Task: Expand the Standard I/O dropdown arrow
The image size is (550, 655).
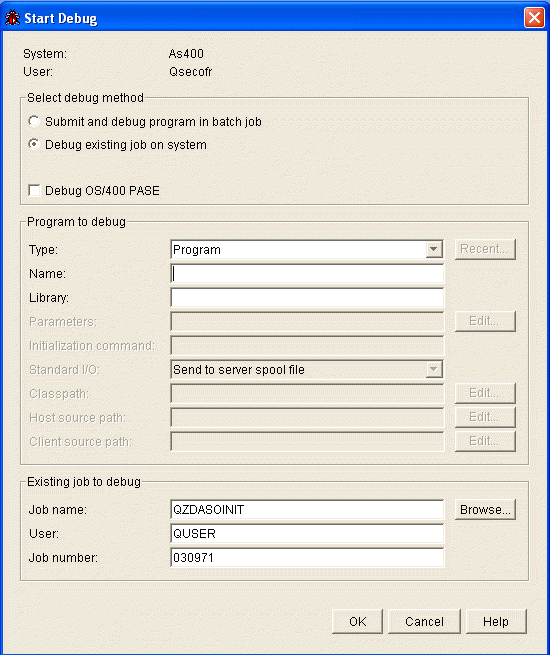Action: pos(434,370)
